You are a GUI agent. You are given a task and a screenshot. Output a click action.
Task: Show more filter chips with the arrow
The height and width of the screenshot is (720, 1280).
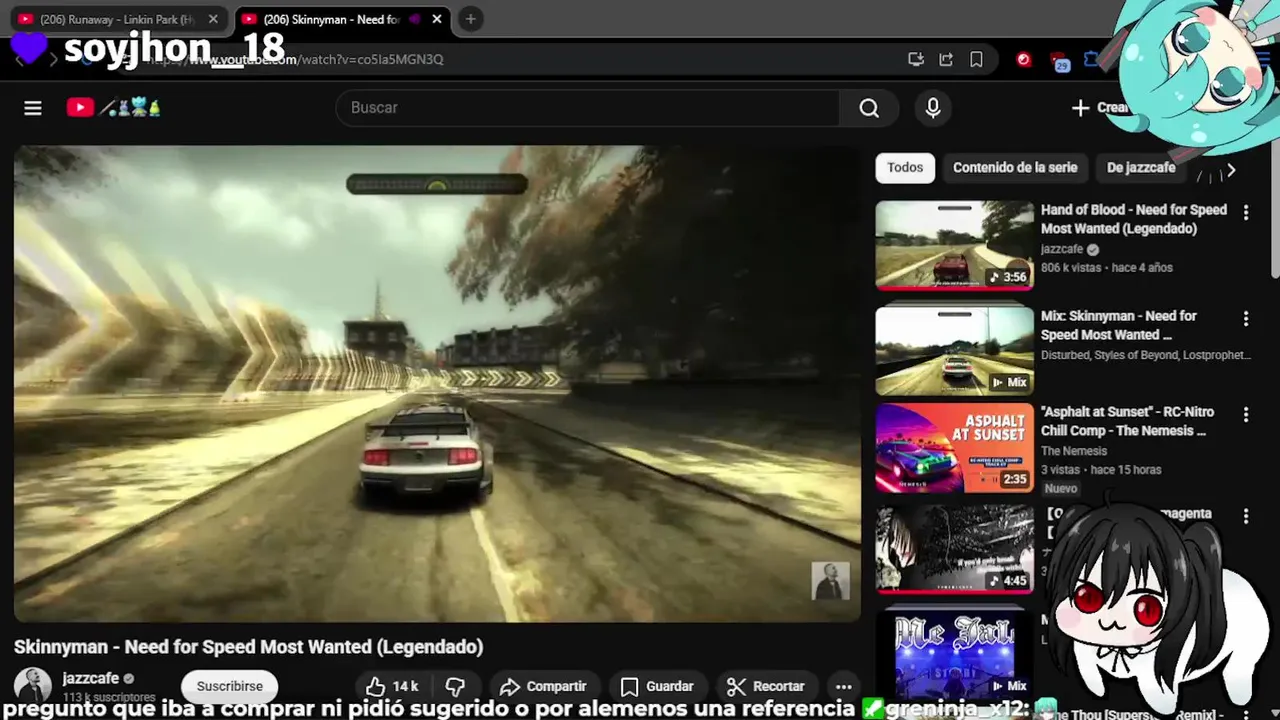1231,170
